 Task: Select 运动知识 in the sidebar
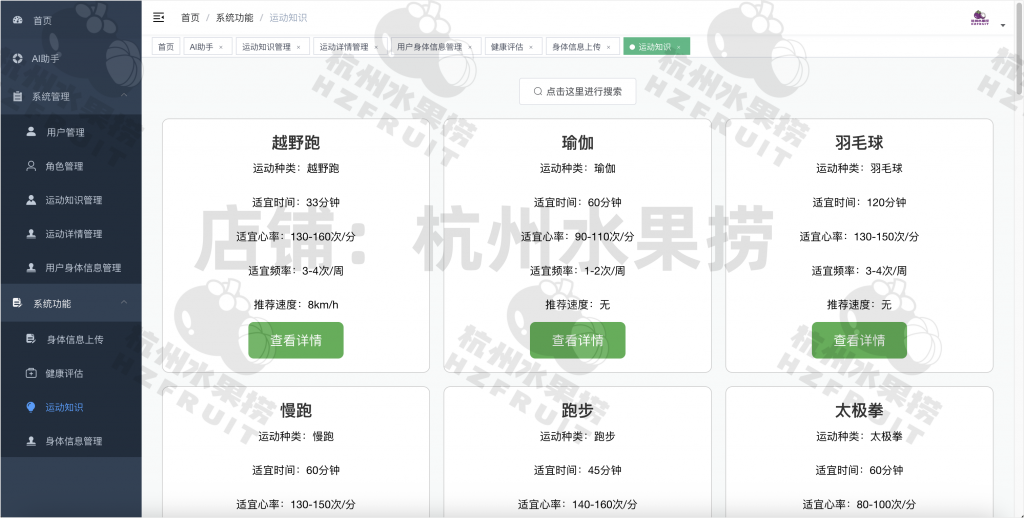[71, 407]
